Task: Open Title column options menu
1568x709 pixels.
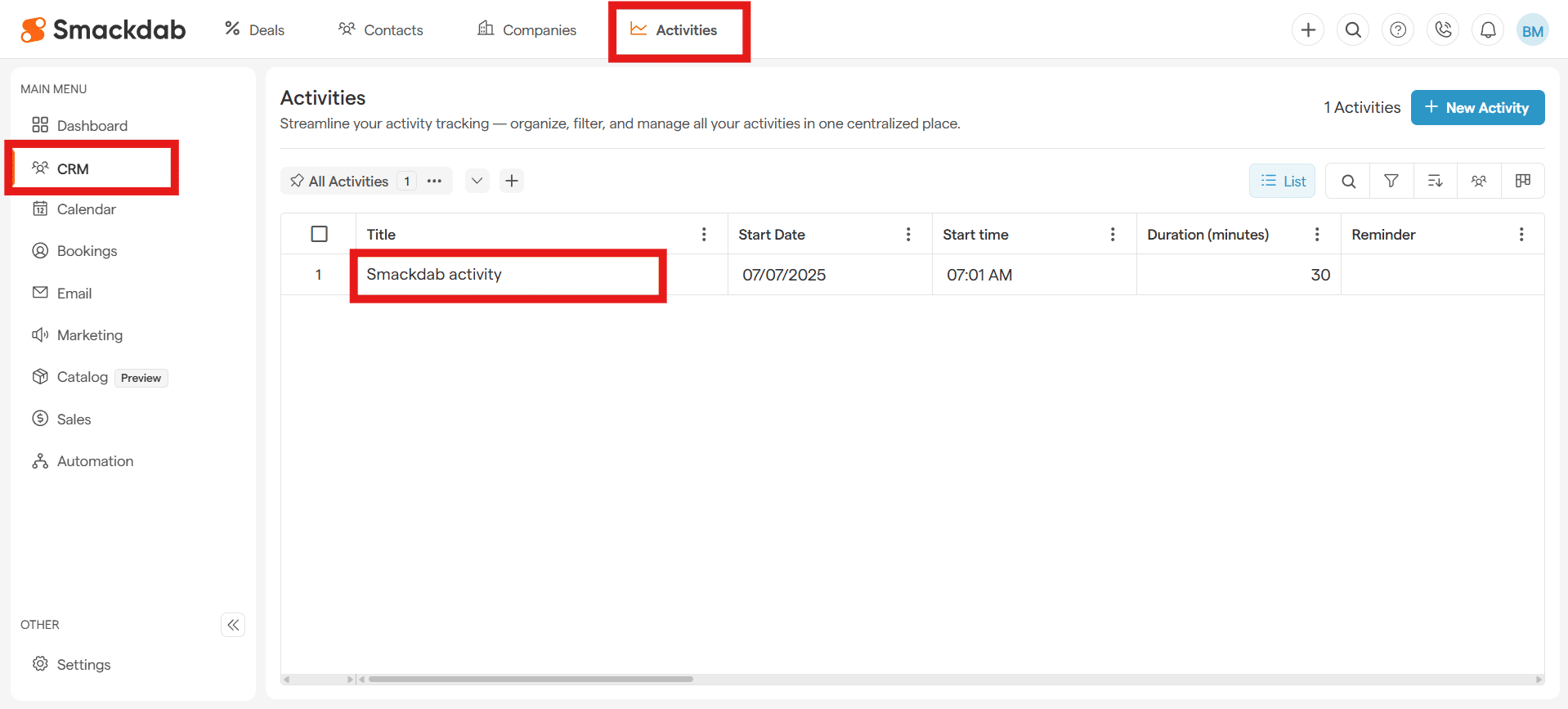Action: (704, 235)
